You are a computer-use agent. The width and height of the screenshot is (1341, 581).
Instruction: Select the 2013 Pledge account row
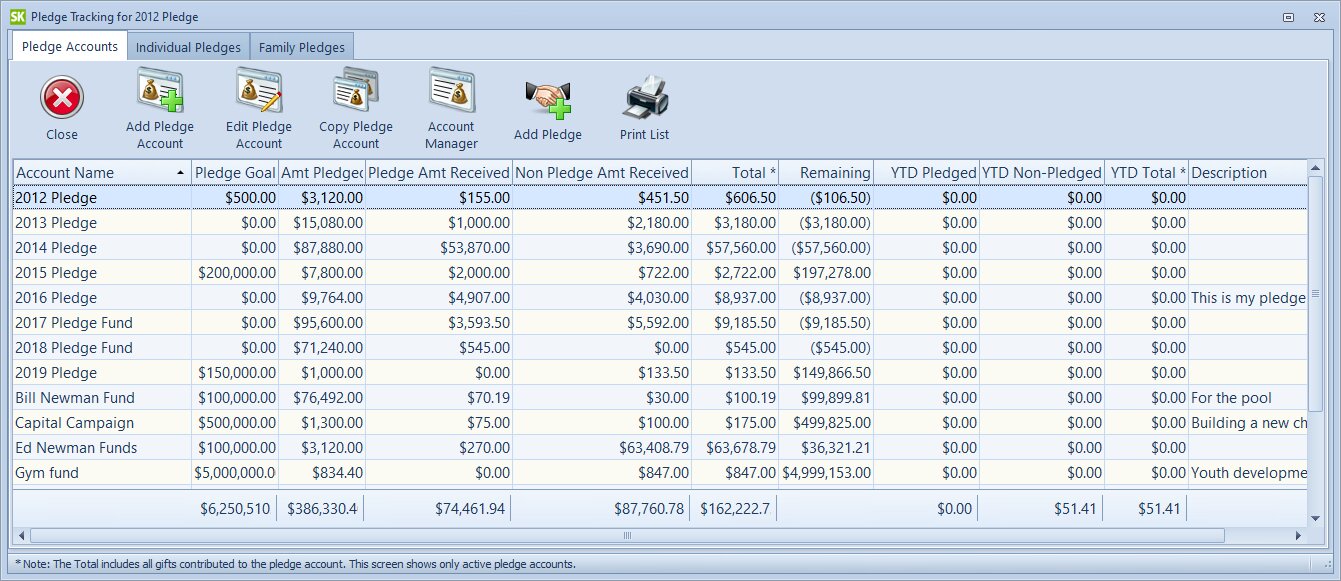coord(660,223)
